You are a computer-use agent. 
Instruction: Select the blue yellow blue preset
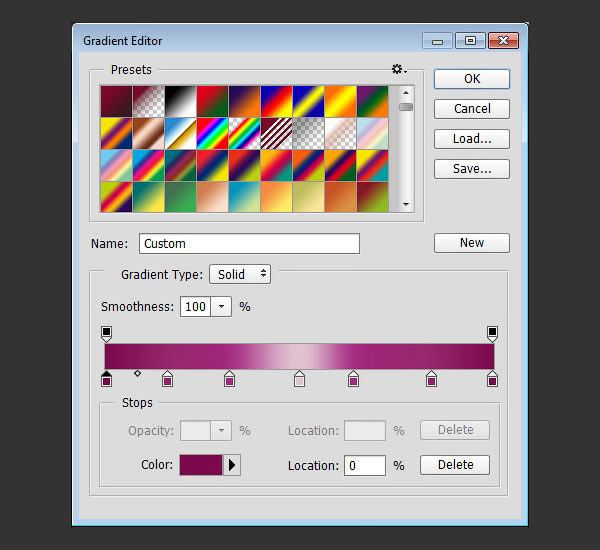[308, 101]
